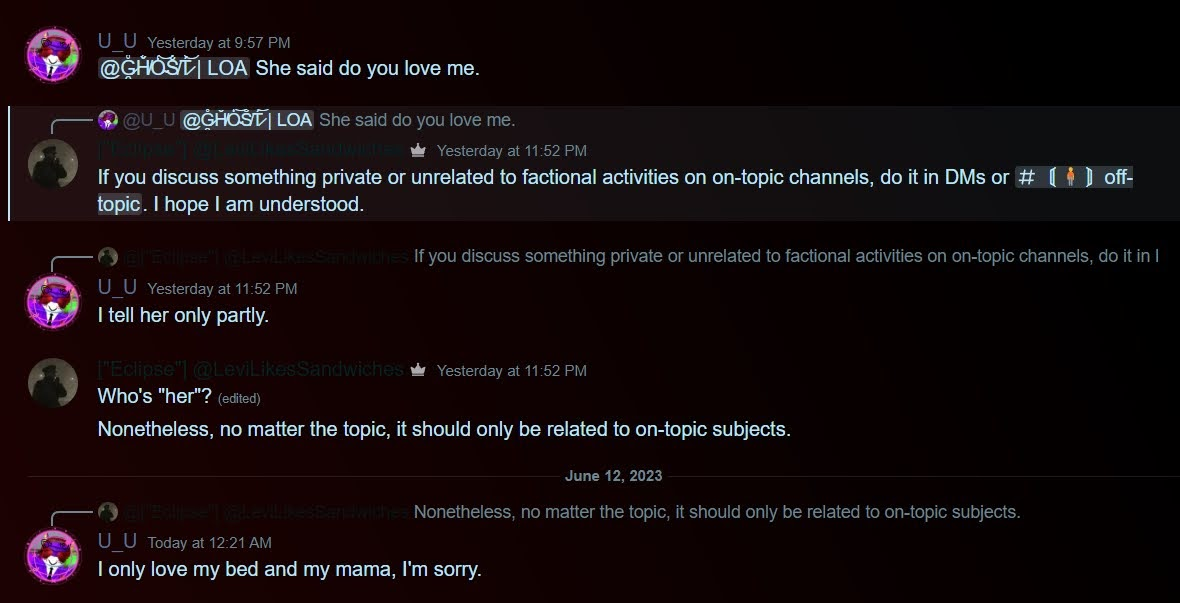This screenshot has width=1180, height=603.
Task: Click small Levi avatar in 'If you discuss' reply preview
Action: pos(108,257)
